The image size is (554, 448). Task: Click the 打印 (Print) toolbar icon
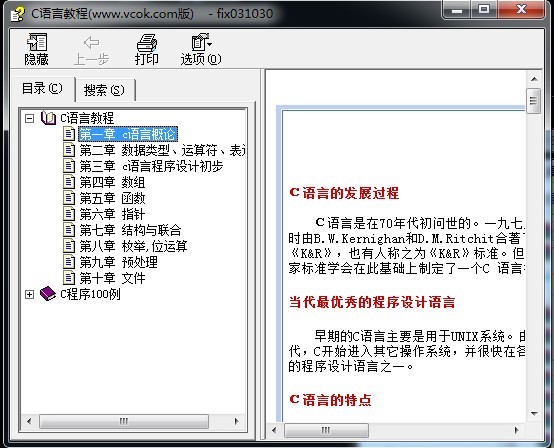point(147,42)
